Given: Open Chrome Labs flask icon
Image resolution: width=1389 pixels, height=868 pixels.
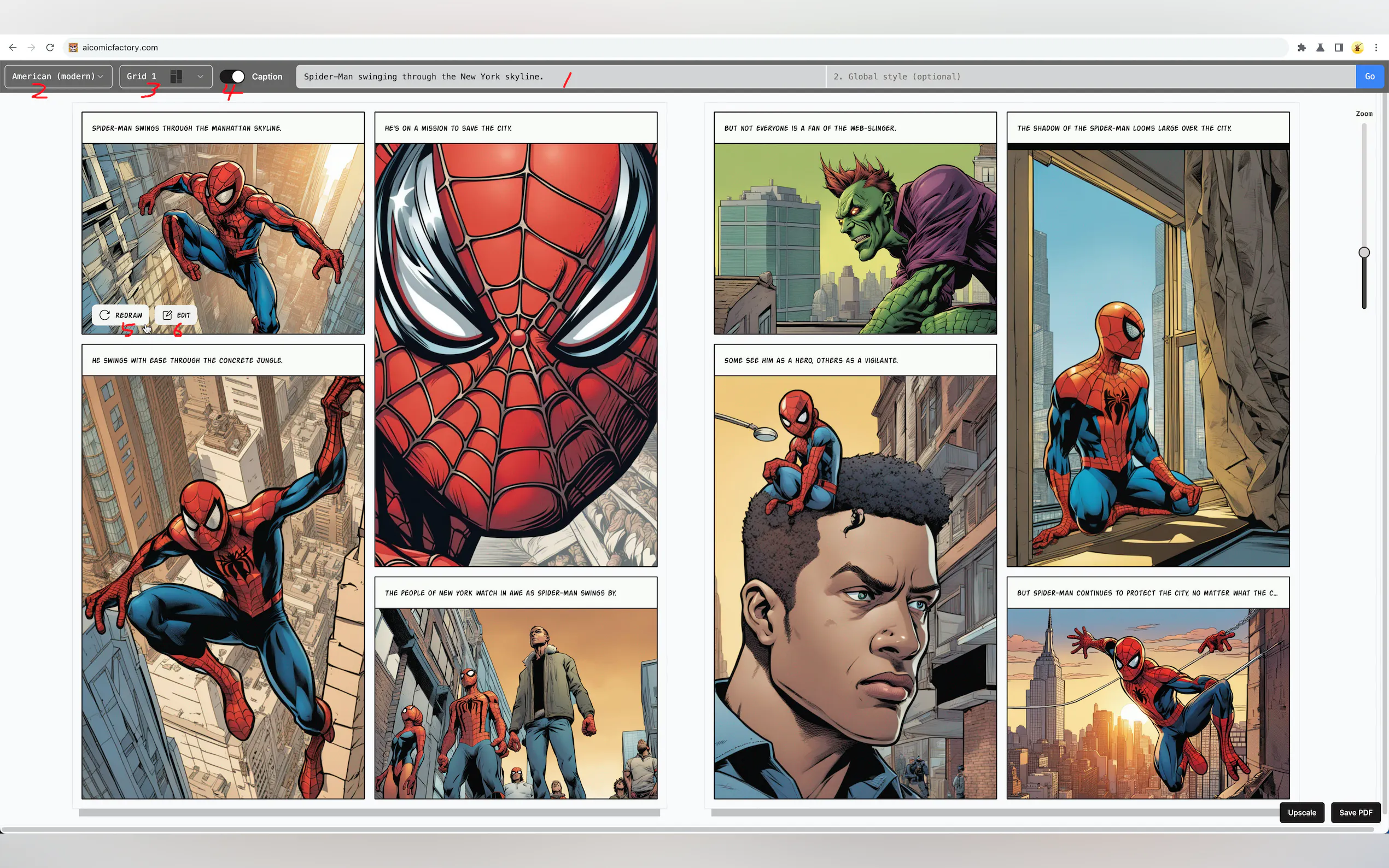Looking at the screenshot, I should [x=1320, y=48].
